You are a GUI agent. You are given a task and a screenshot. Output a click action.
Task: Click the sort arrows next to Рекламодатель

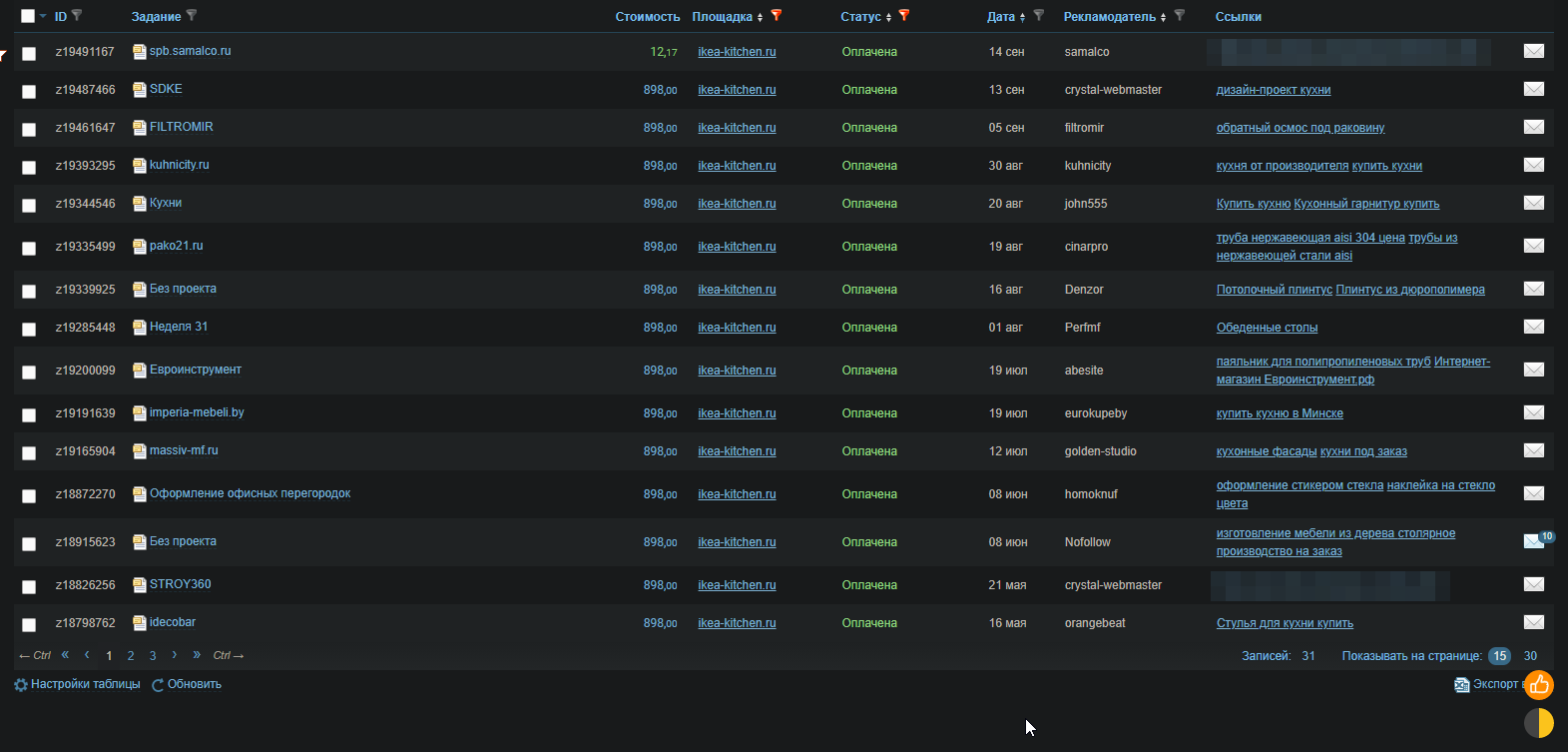click(1163, 17)
